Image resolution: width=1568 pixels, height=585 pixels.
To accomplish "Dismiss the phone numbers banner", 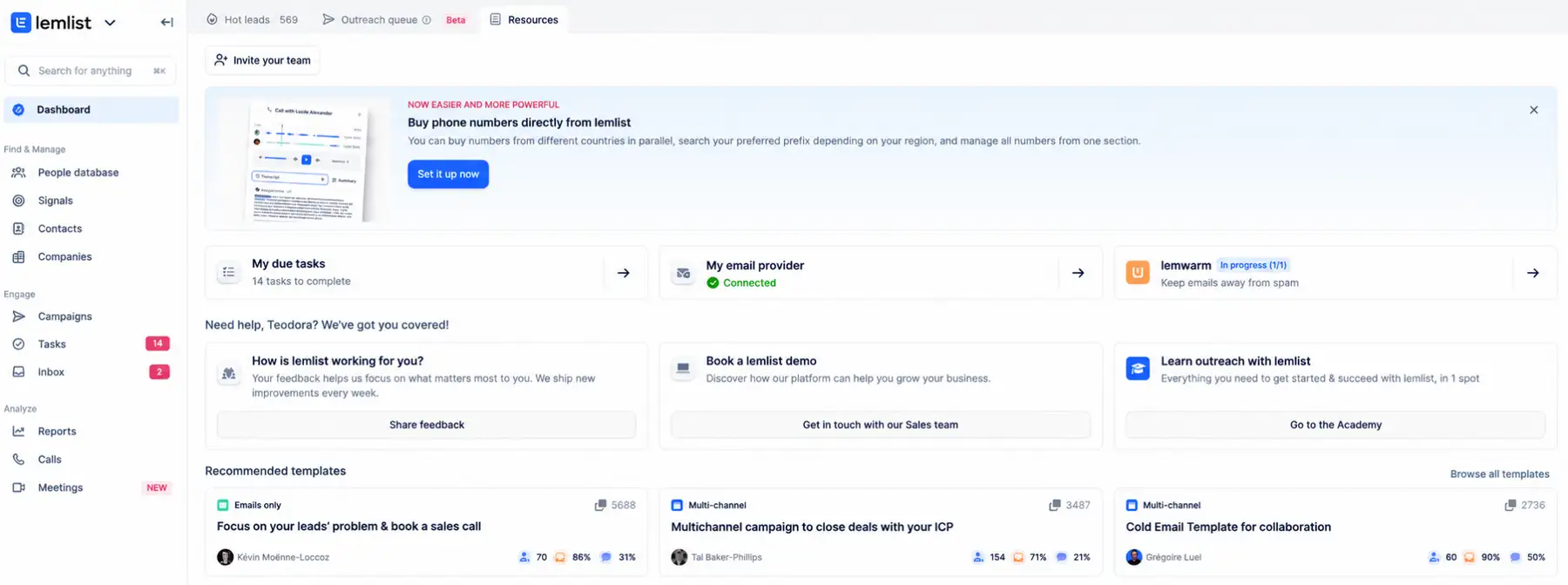I will click(x=1534, y=110).
